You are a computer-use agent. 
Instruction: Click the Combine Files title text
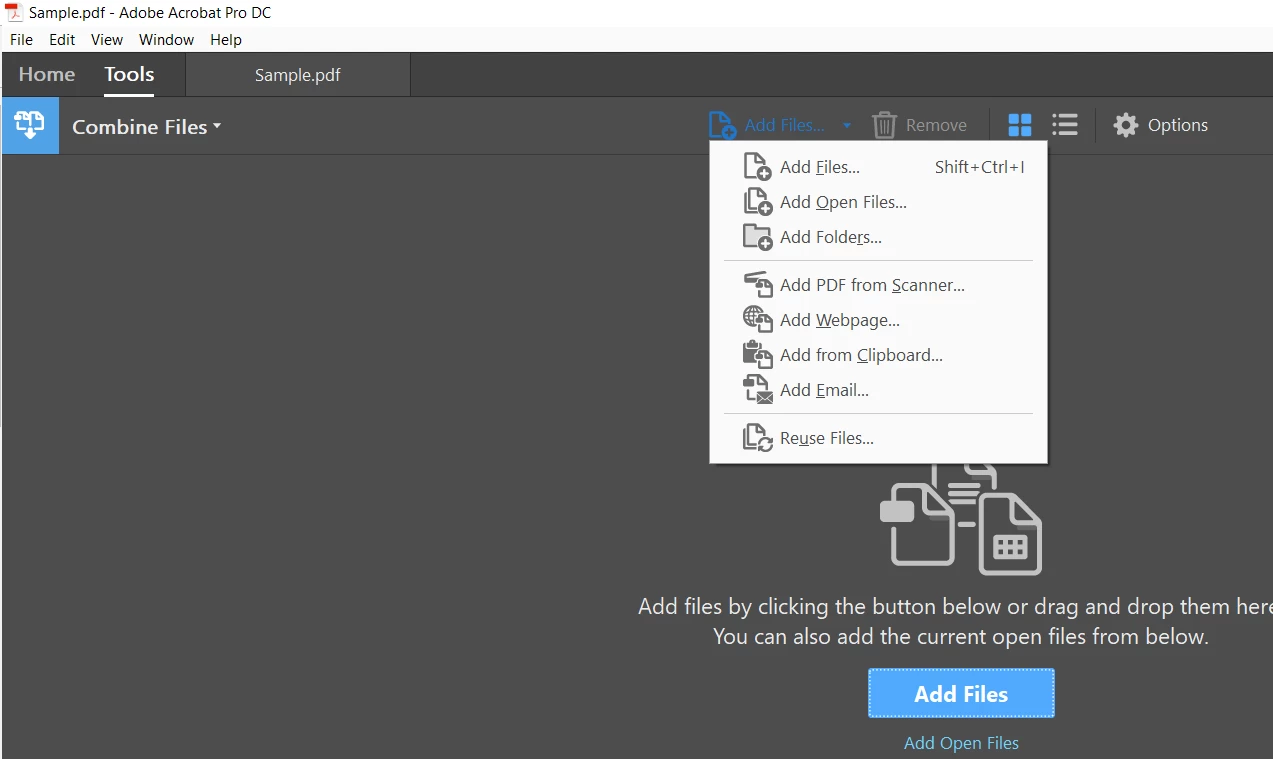pyautogui.click(x=140, y=127)
